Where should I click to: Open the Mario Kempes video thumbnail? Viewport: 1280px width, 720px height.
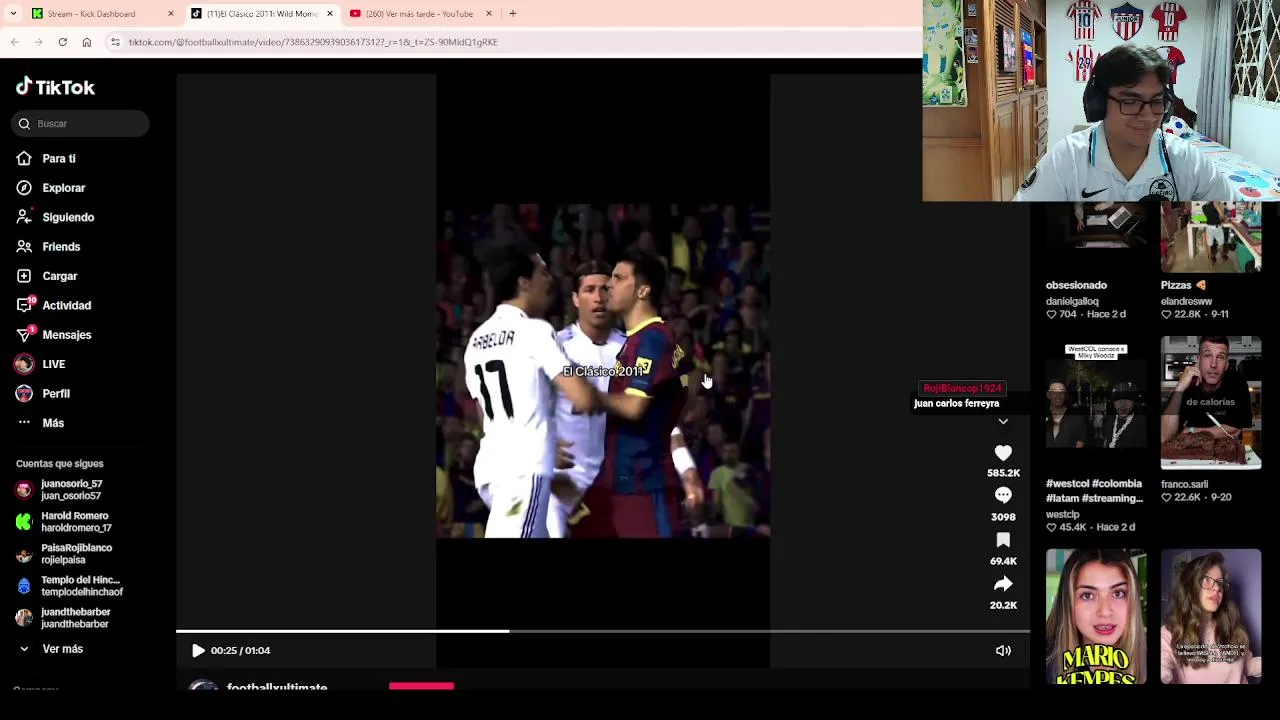[x=1096, y=616]
